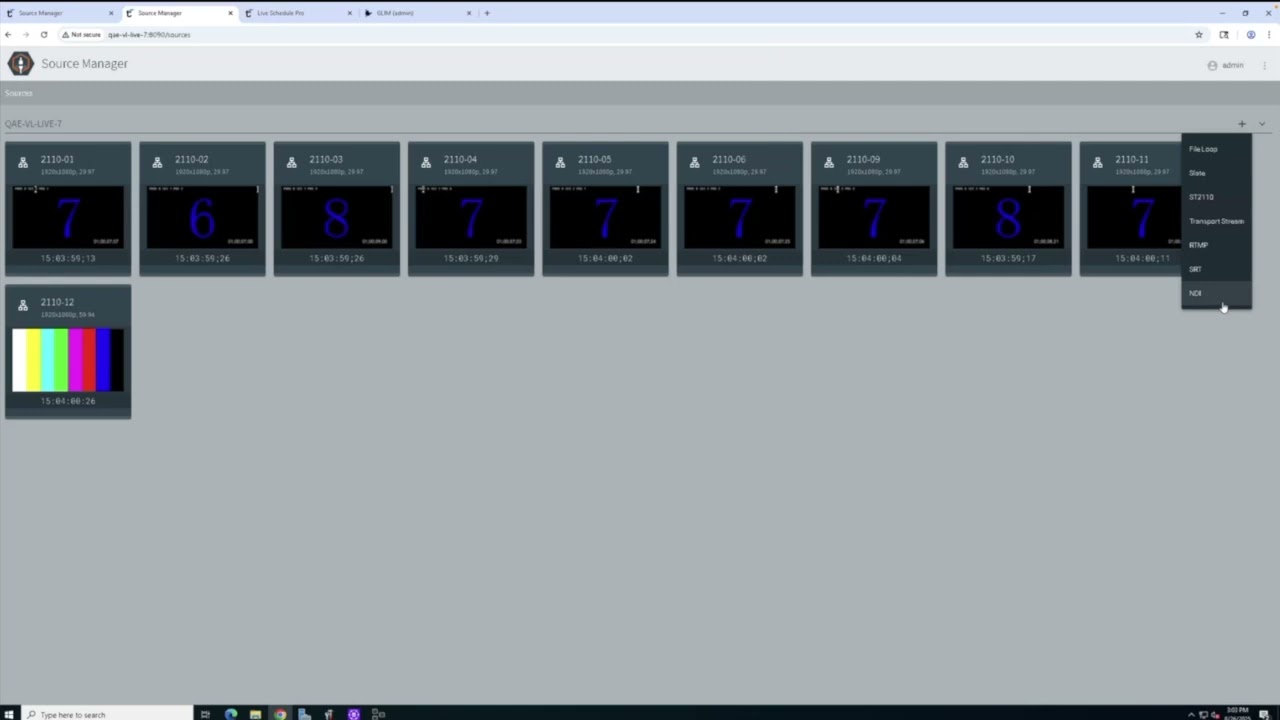Viewport: 1280px width, 720px height.
Task: Open a new browser tab
Action: tap(487, 13)
